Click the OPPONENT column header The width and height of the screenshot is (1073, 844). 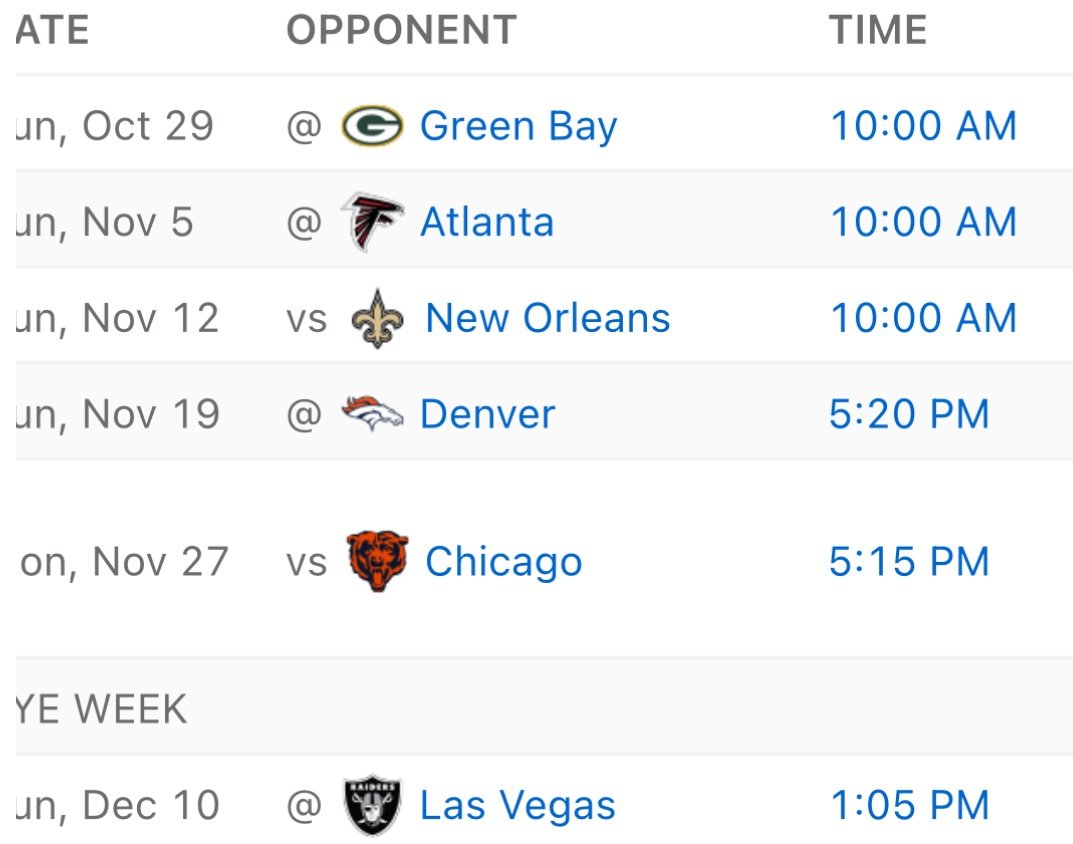point(401,30)
